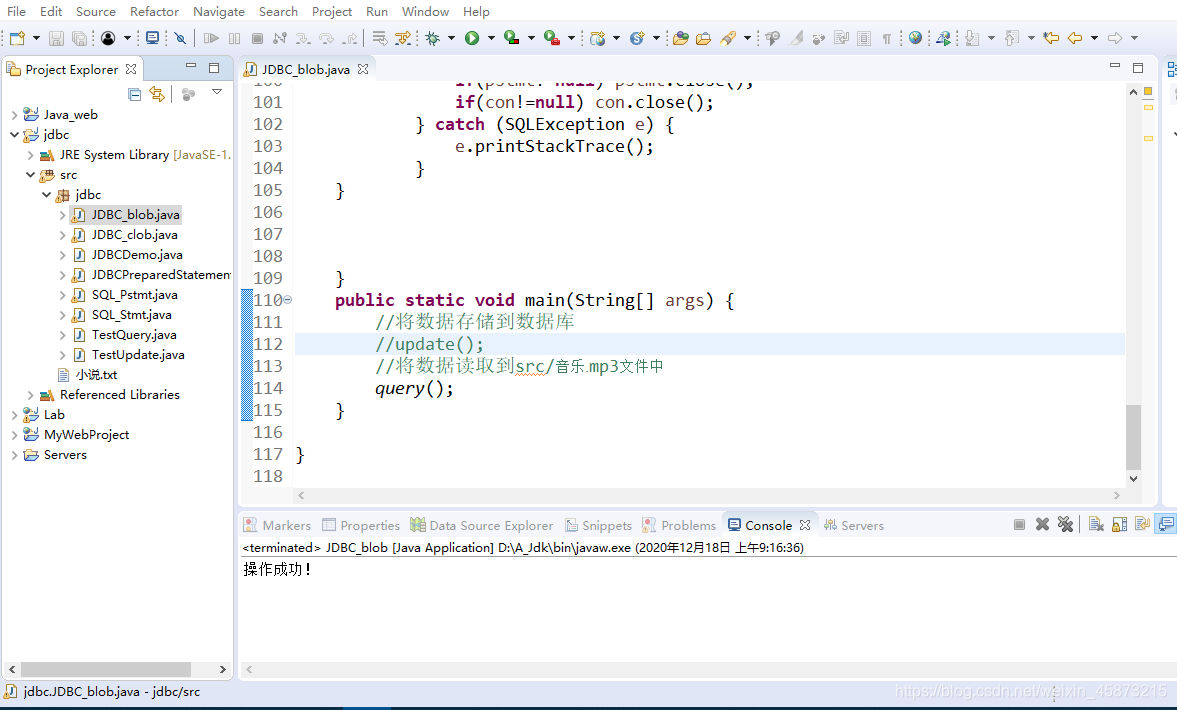The width and height of the screenshot is (1177, 710).
Task: Click the Open Task briefcase icon
Action: tap(703, 38)
